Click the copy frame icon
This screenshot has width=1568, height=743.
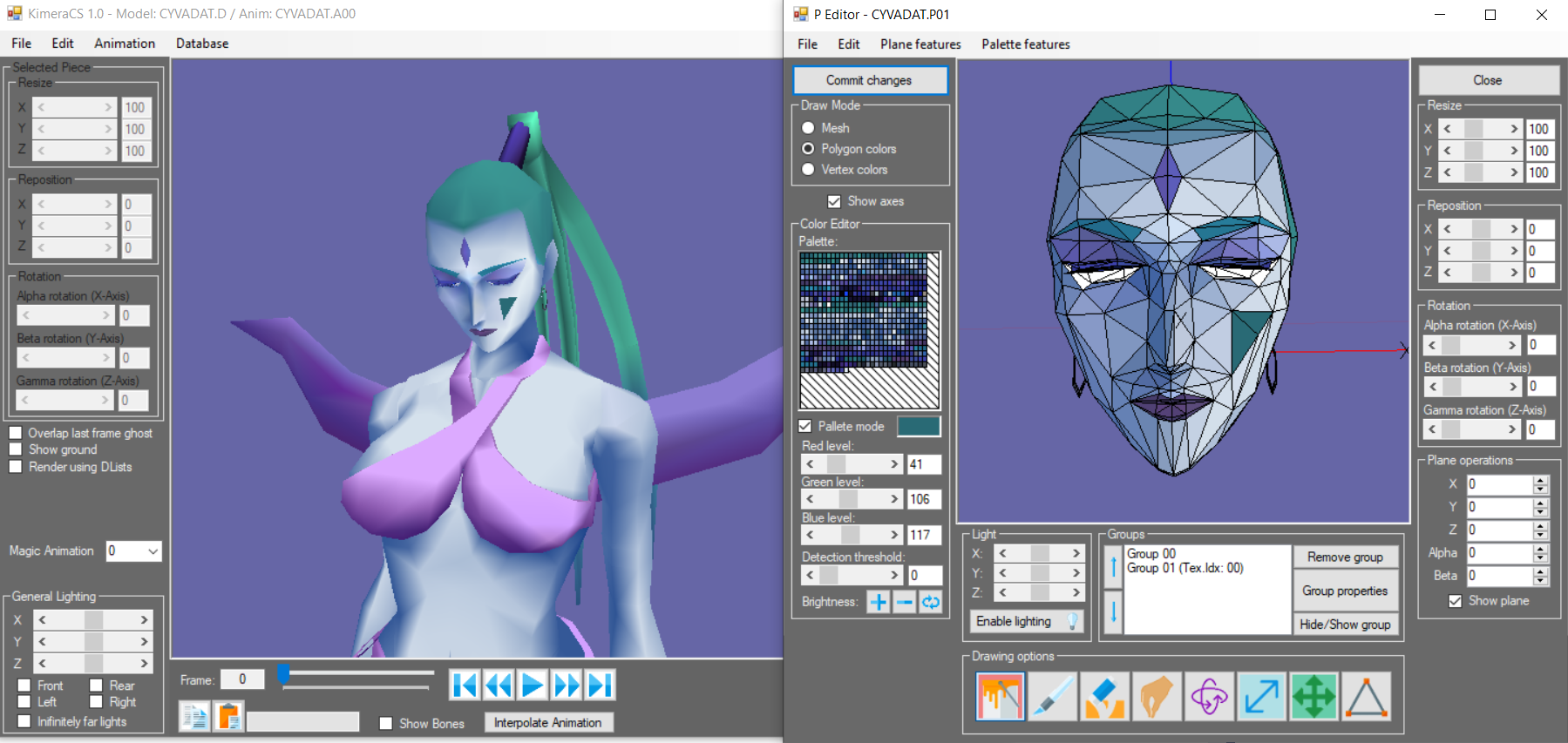[194, 717]
